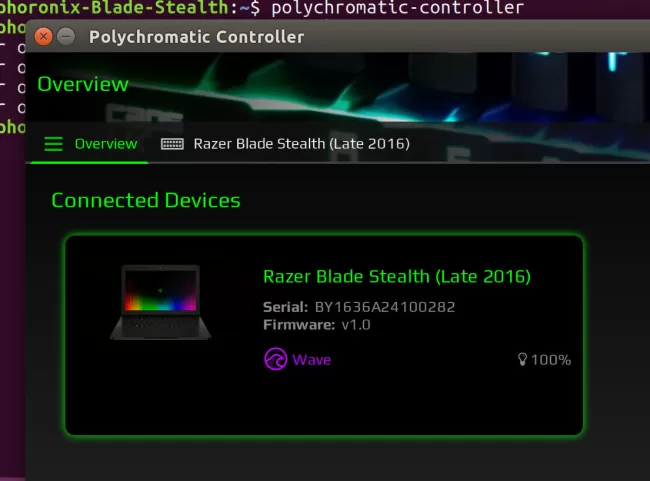Close the Polychromatic Controller window
Viewport: 650px width, 481px height.
tap(43, 36)
